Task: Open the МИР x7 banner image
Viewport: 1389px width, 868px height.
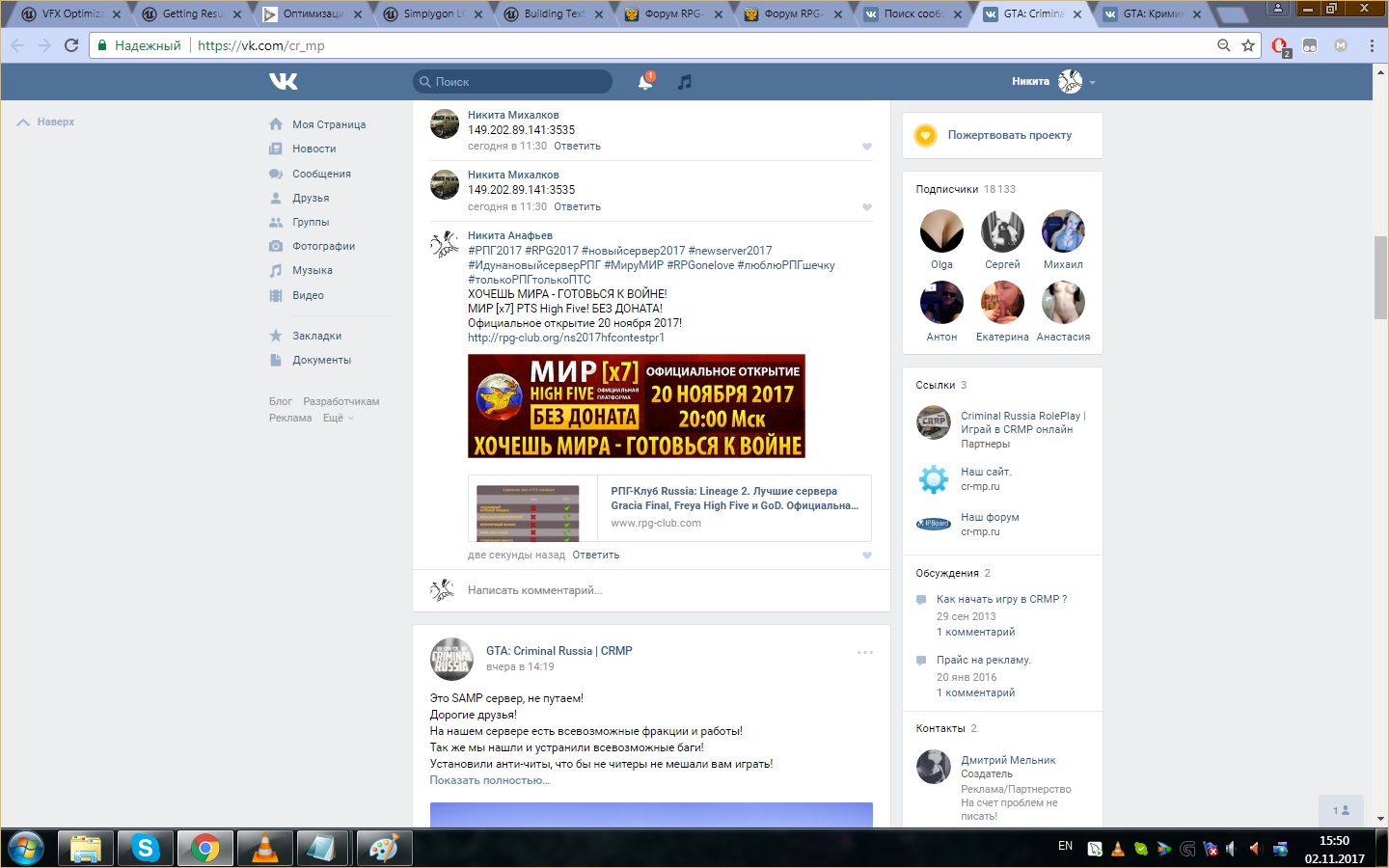Action: (637, 406)
